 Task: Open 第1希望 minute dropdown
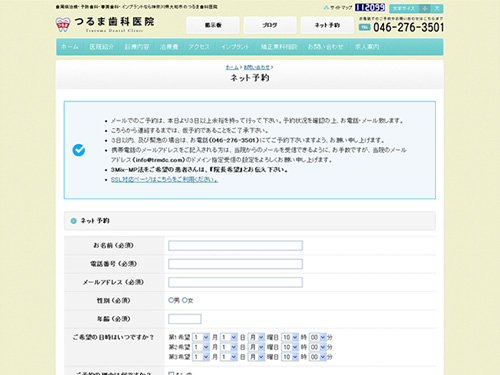[x=318, y=337]
